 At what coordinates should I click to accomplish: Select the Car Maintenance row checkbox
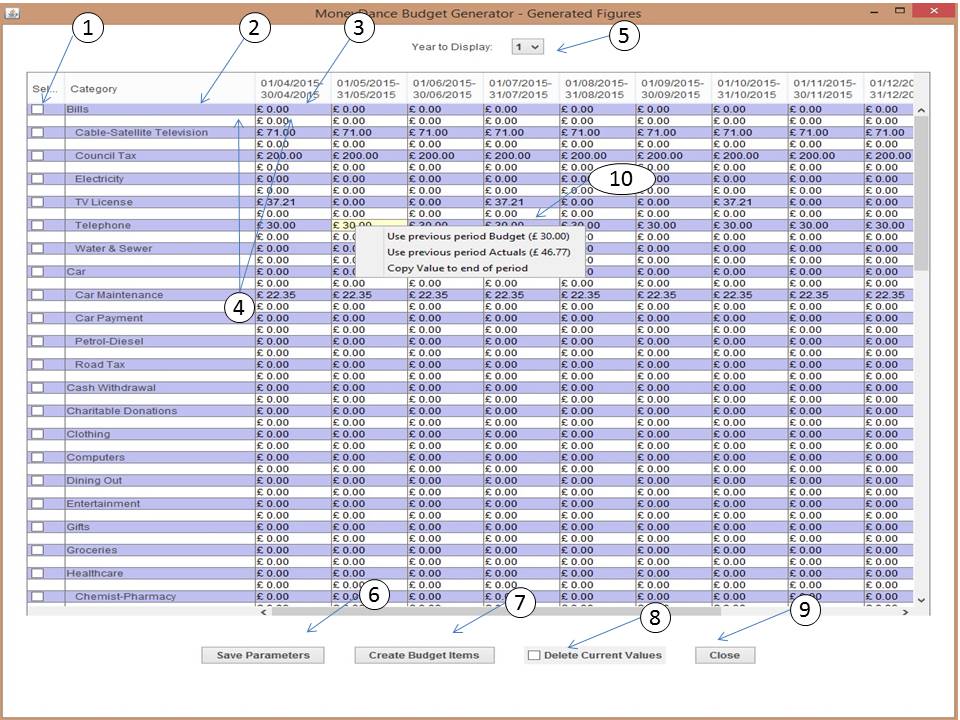(x=38, y=295)
